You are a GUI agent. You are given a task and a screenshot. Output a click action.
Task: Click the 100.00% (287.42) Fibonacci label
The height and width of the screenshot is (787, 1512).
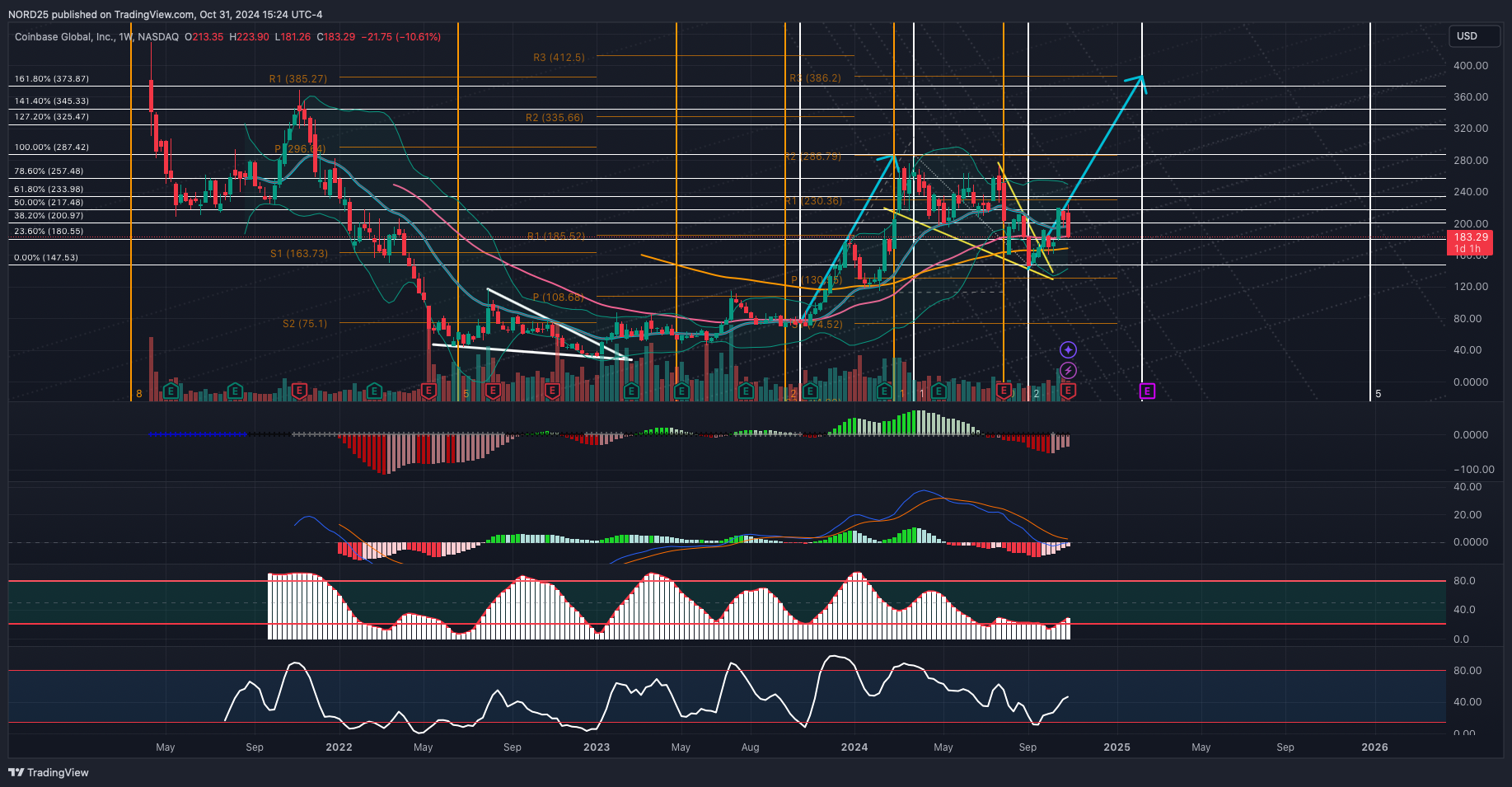click(x=52, y=148)
